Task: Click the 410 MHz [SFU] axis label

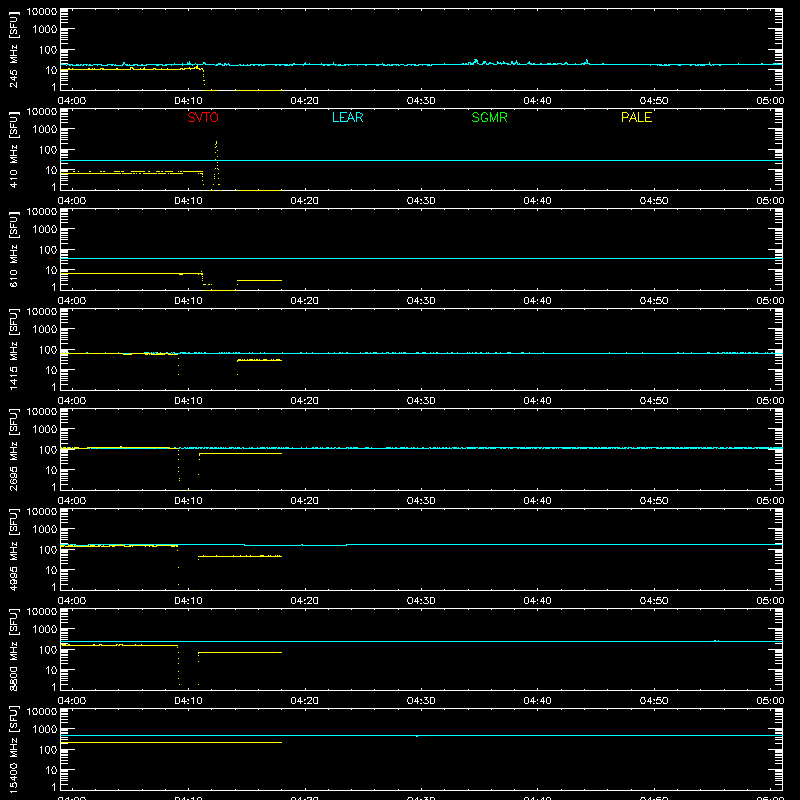Action: tap(14, 150)
